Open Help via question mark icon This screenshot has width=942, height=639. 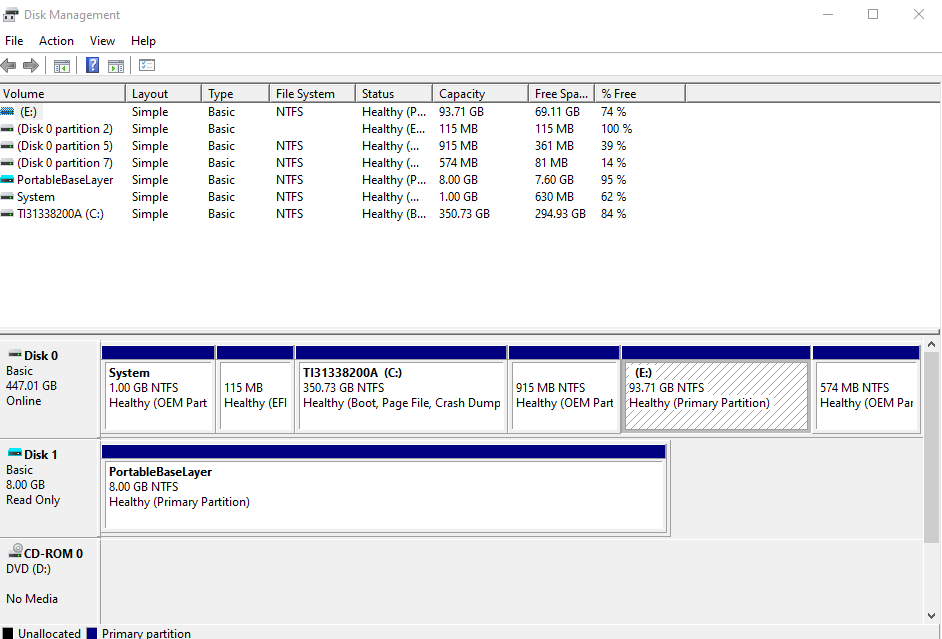tap(93, 65)
